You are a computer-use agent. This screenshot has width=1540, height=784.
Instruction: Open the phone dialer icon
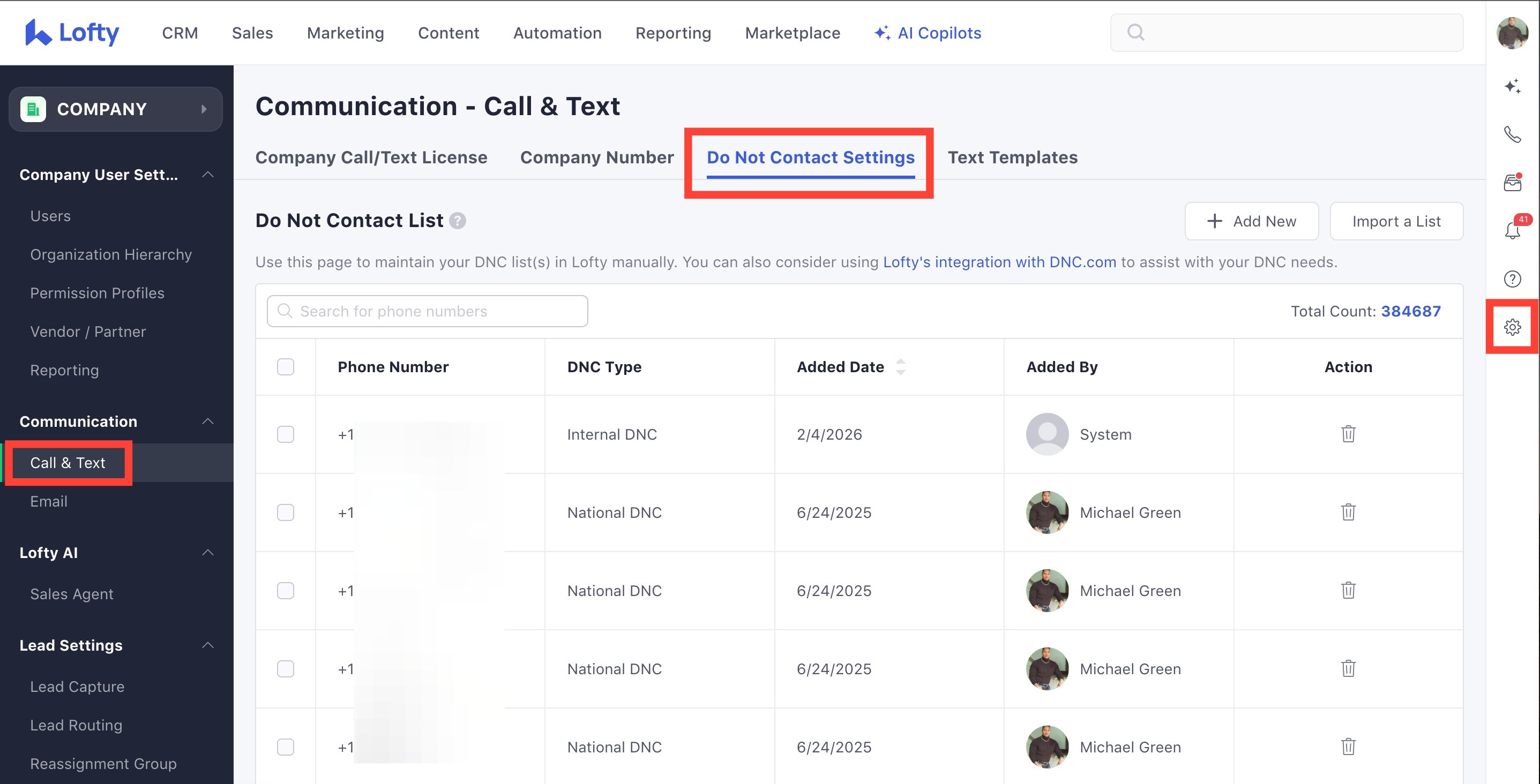tap(1513, 134)
